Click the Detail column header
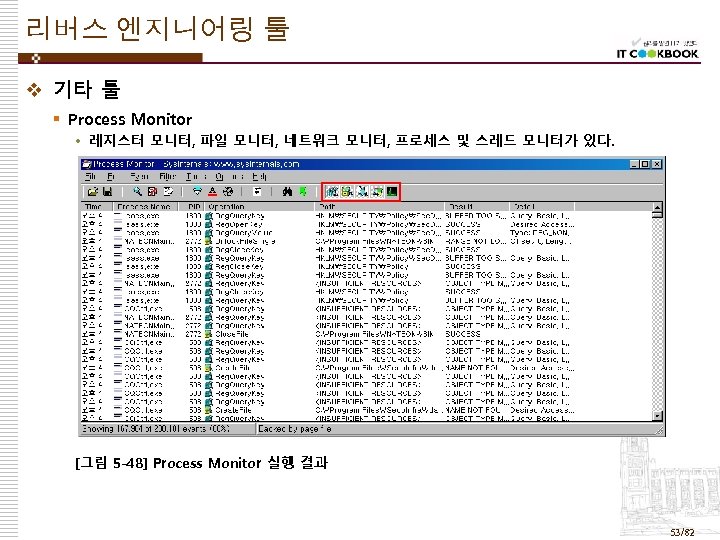 click(x=542, y=207)
